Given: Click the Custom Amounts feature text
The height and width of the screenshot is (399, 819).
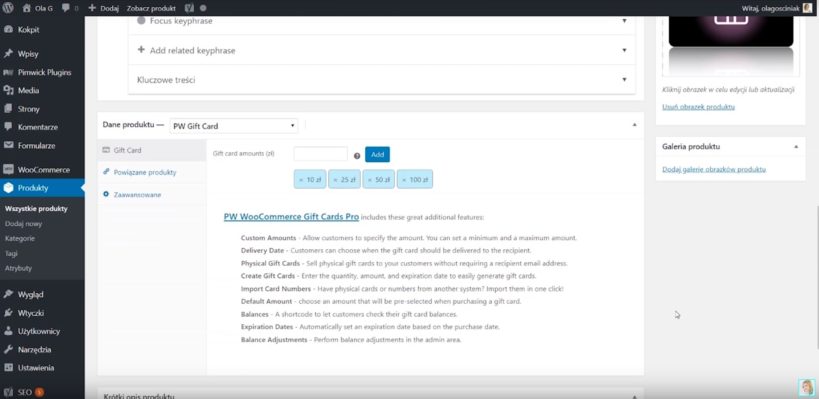Looking at the screenshot, I should pos(408,238).
